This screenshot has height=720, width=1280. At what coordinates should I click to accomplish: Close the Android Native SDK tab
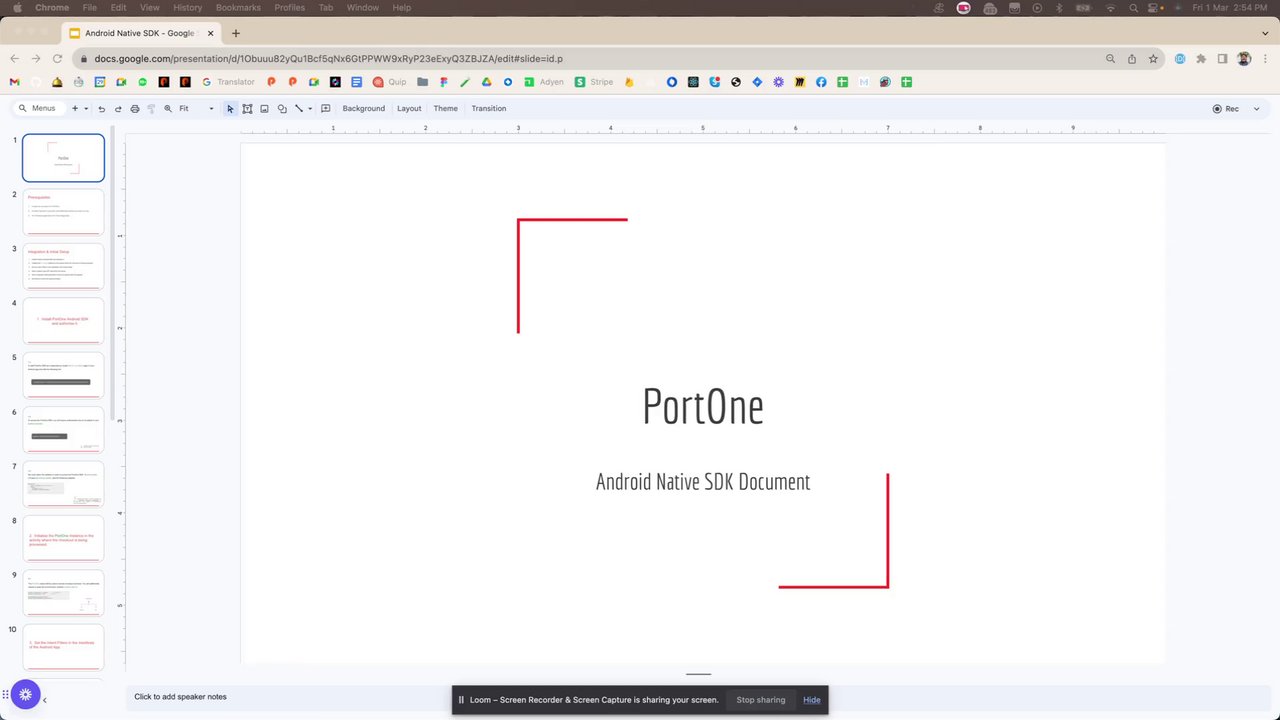pos(209,33)
